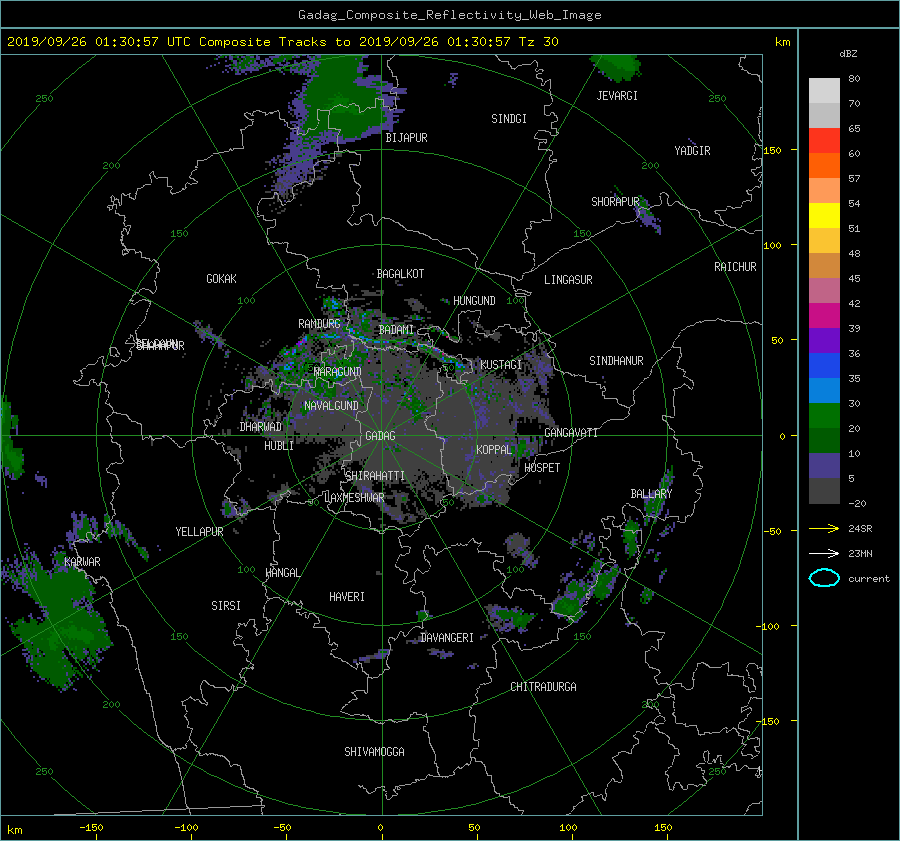Click the KOPPAL city label
The height and width of the screenshot is (841, 900).
point(494,450)
